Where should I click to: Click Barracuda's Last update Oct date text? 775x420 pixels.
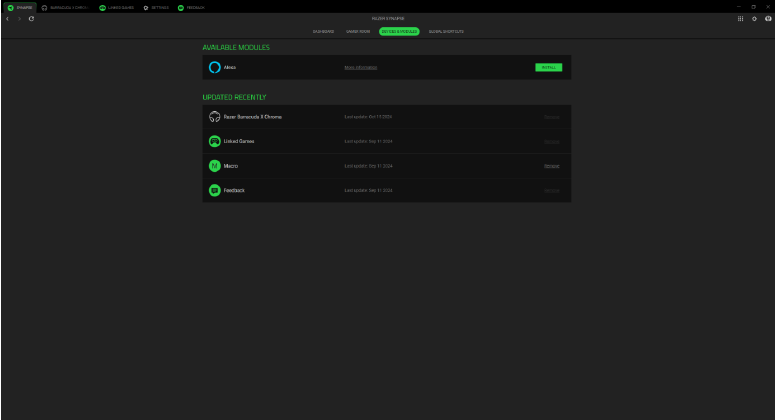pos(368,117)
